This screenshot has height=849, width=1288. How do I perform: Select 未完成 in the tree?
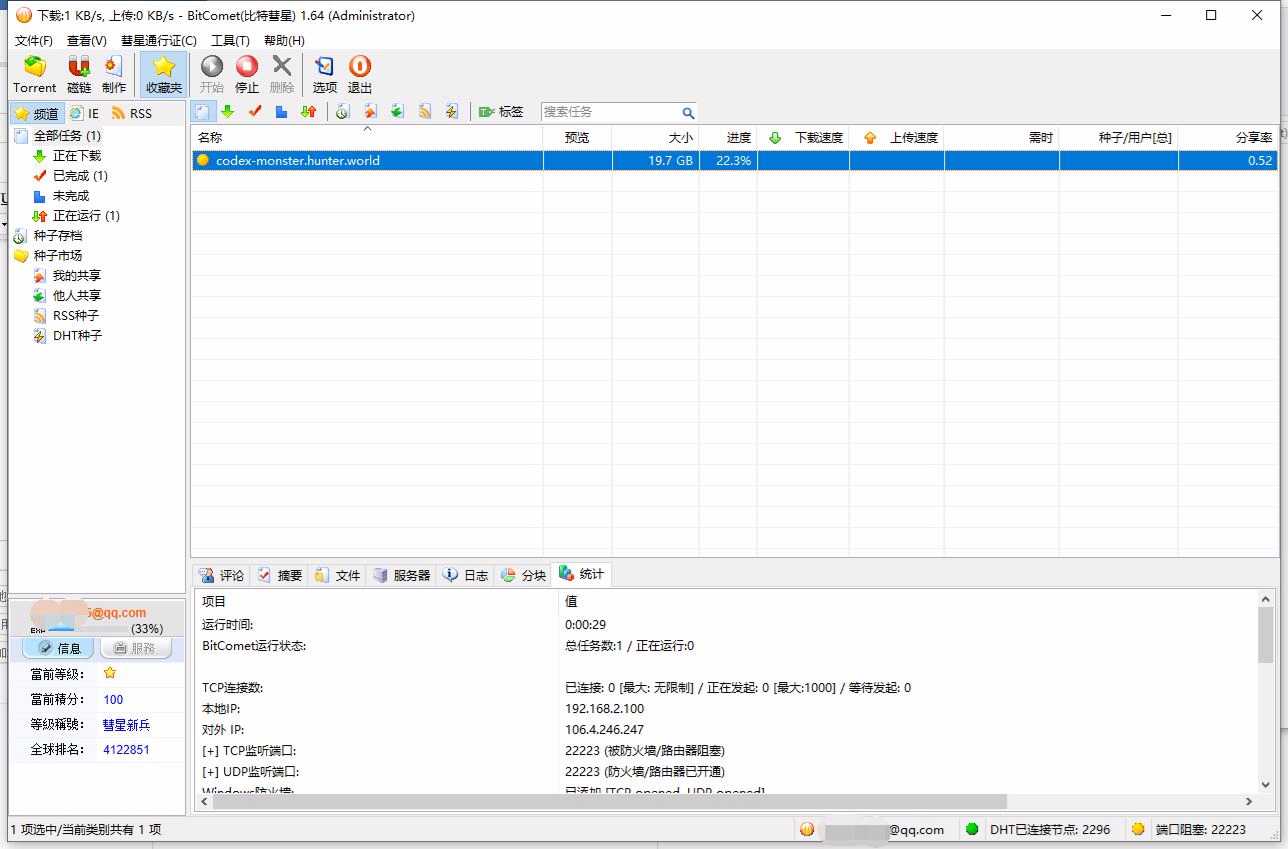tap(71, 195)
